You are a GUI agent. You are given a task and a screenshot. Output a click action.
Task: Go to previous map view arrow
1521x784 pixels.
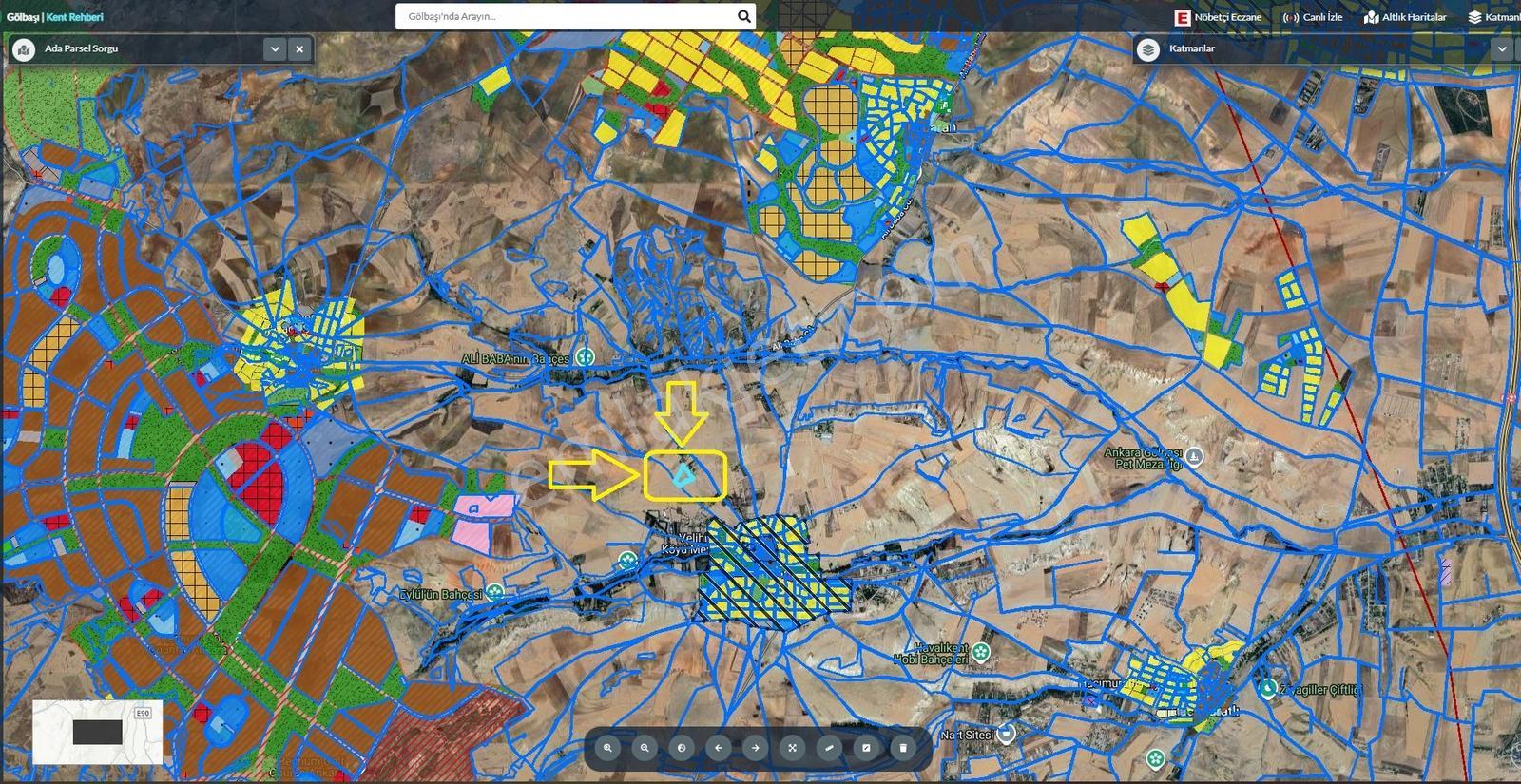point(719,748)
